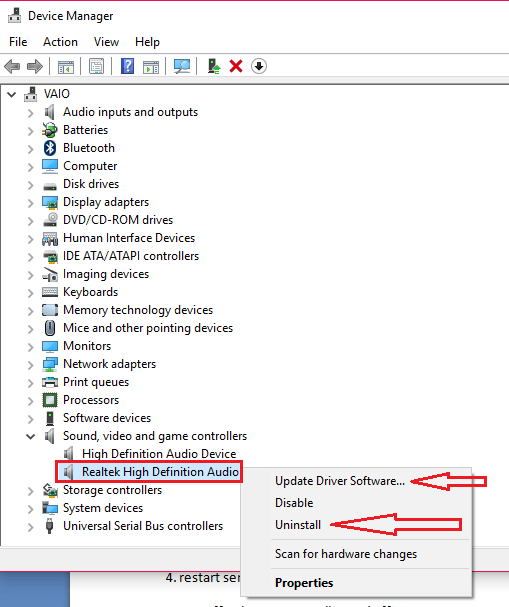Screen dimensions: 509x607
Task: Select Realtek High Definition Audio device
Action: [x=160, y=472]
